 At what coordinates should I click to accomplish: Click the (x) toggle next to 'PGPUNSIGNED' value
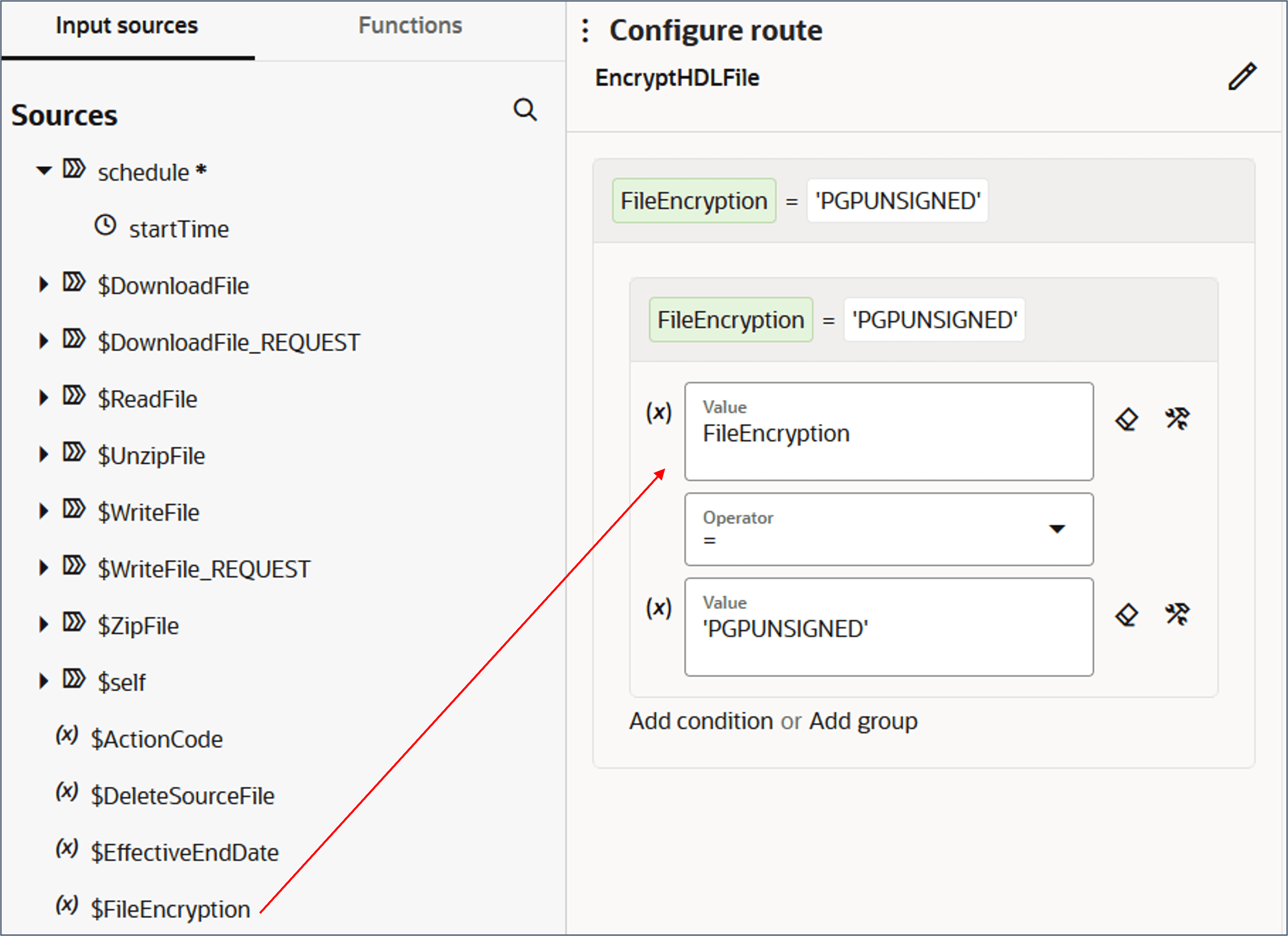[659, 608]
